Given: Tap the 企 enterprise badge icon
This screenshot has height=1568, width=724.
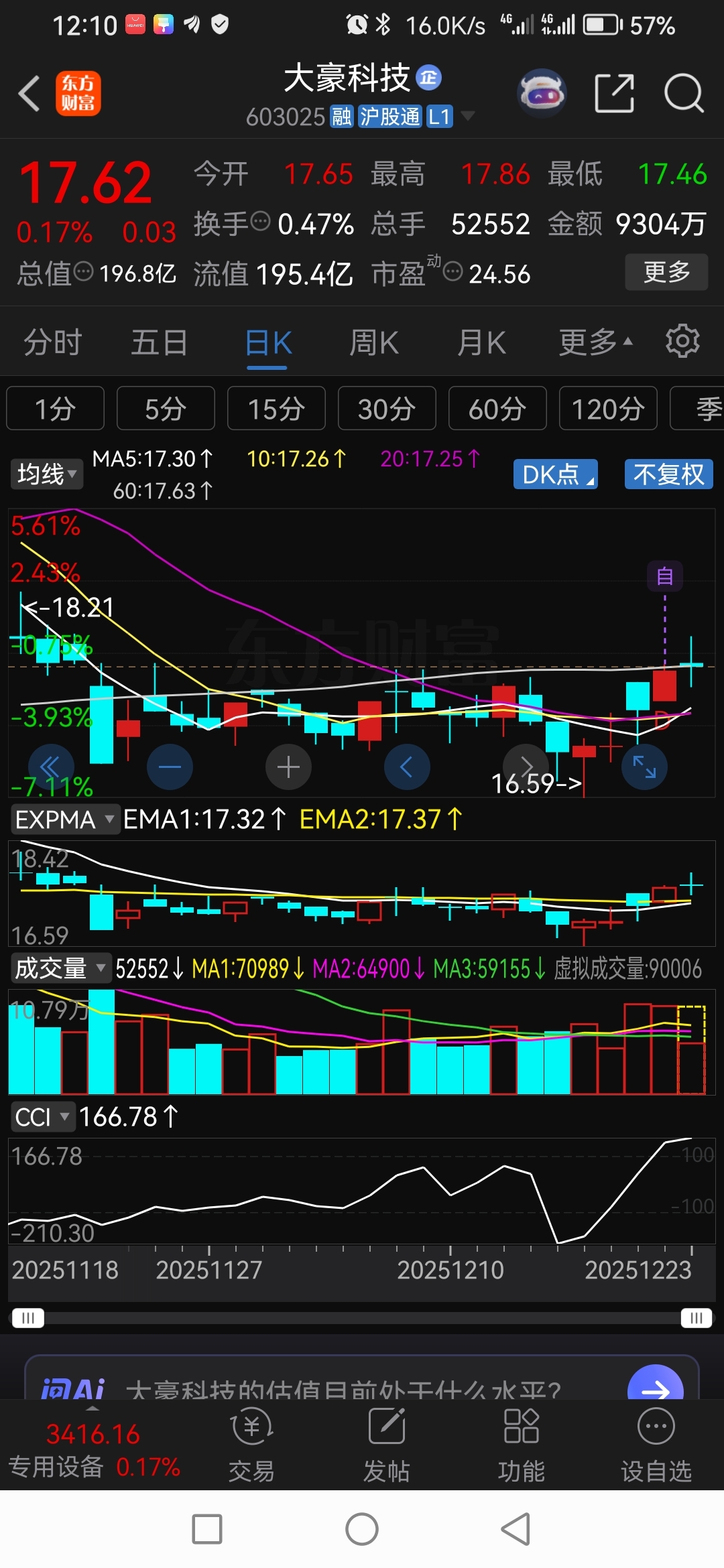Looking at the screenshot, I should (428, 78).
